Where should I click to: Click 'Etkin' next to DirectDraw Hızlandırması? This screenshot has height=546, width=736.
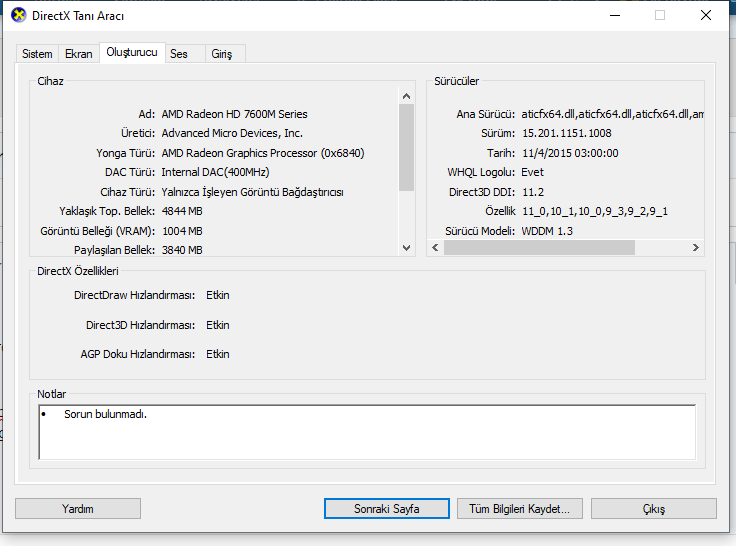tap(218, 295)
